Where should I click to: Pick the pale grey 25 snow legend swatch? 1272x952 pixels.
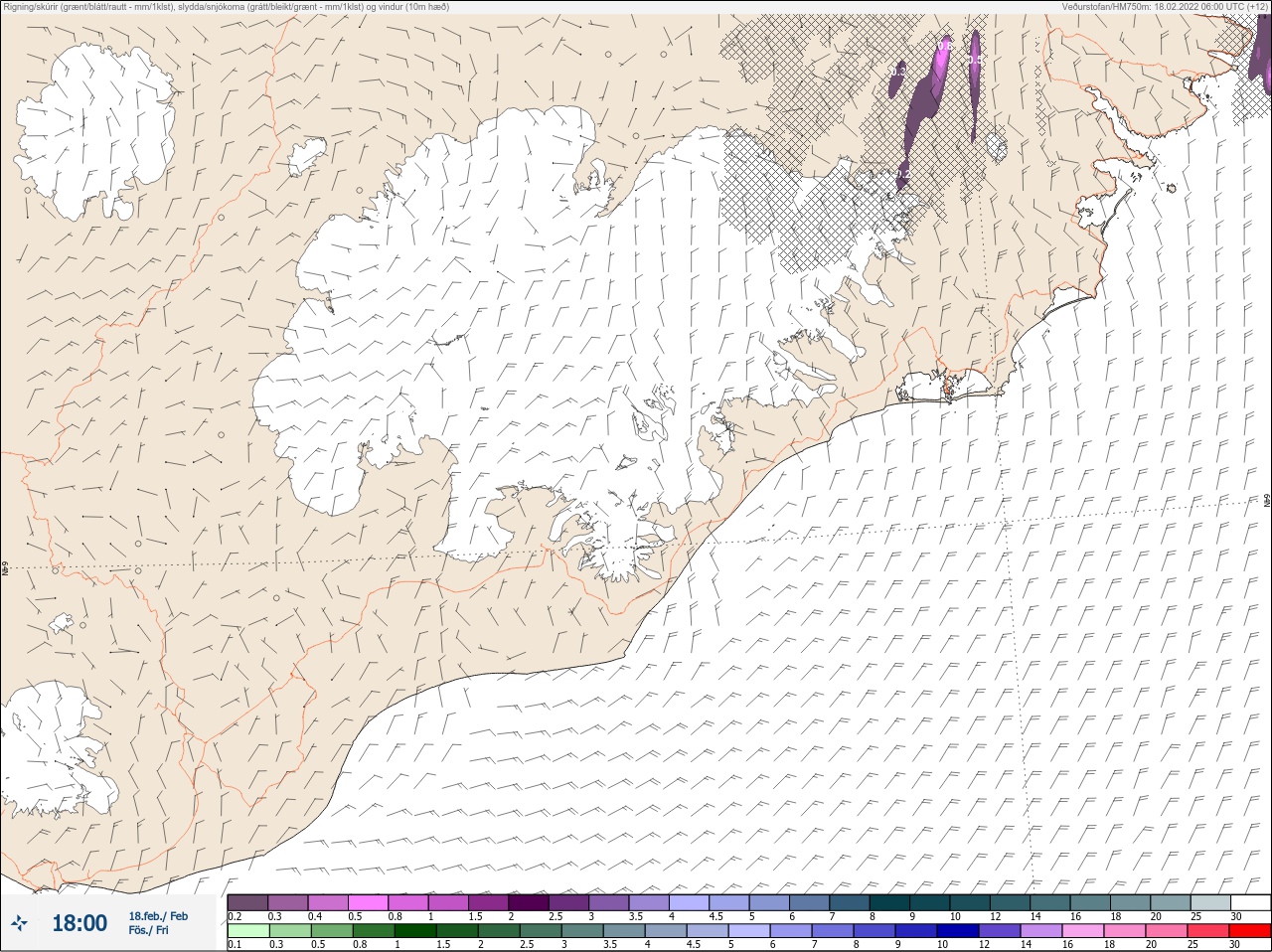pos(1210,902)
